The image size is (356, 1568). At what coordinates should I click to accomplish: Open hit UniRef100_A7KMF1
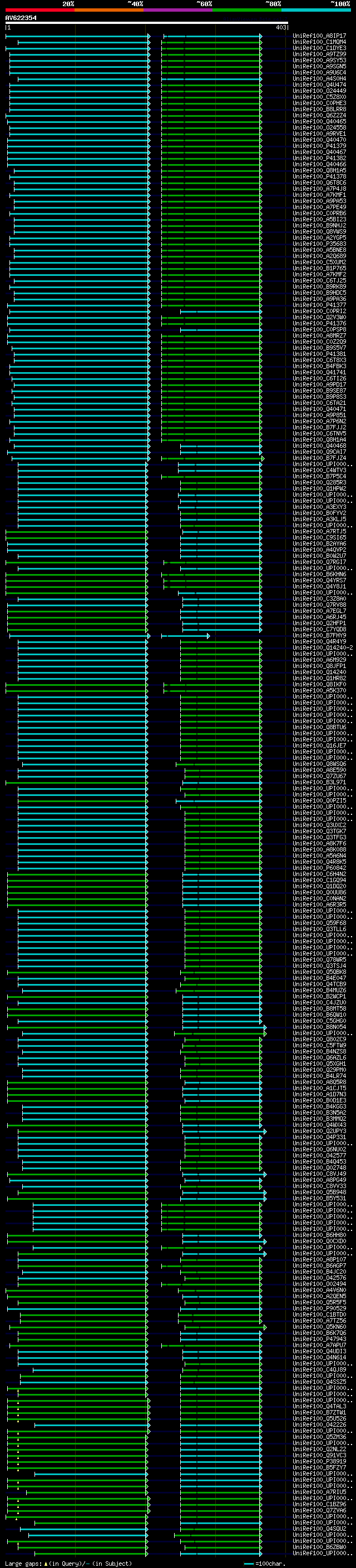319,195
